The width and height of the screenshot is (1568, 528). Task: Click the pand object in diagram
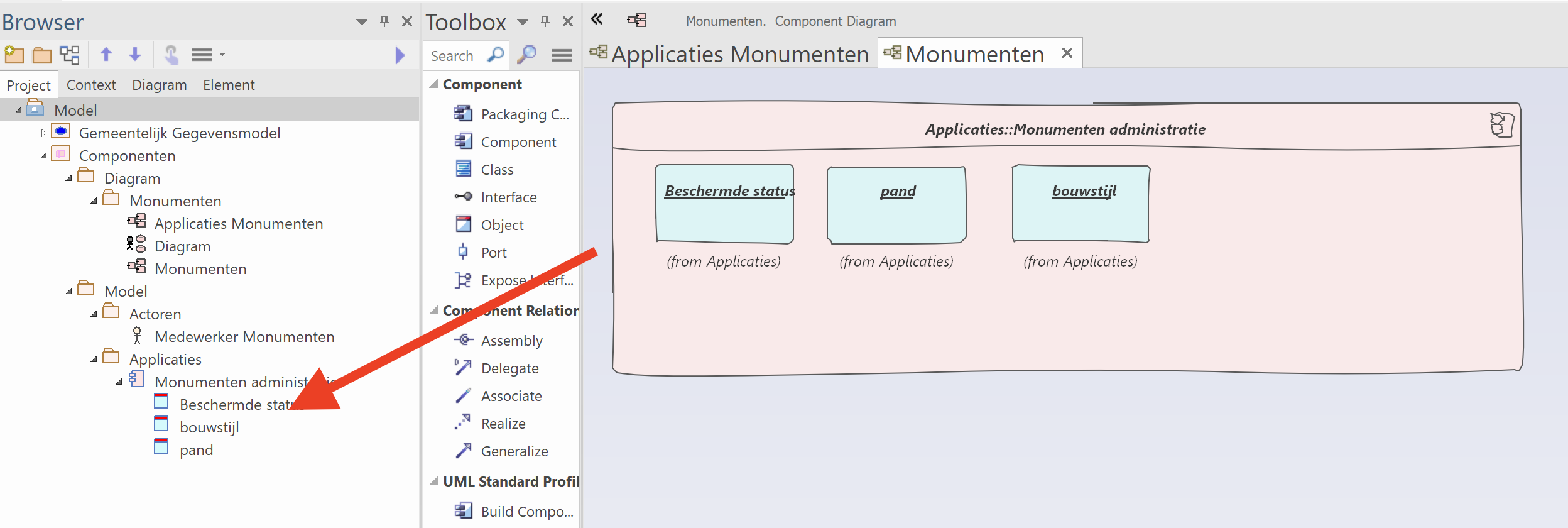click(x=896, y=205)
